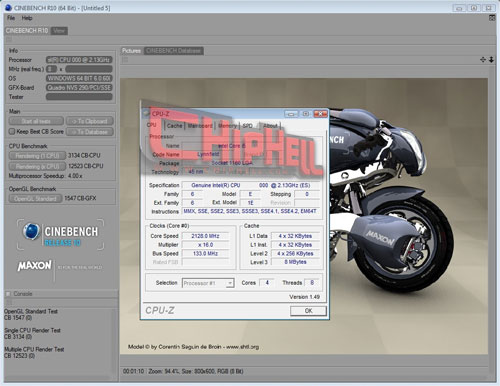
Task: Click the 12523 CB-CPU score text
Action: 86,166
